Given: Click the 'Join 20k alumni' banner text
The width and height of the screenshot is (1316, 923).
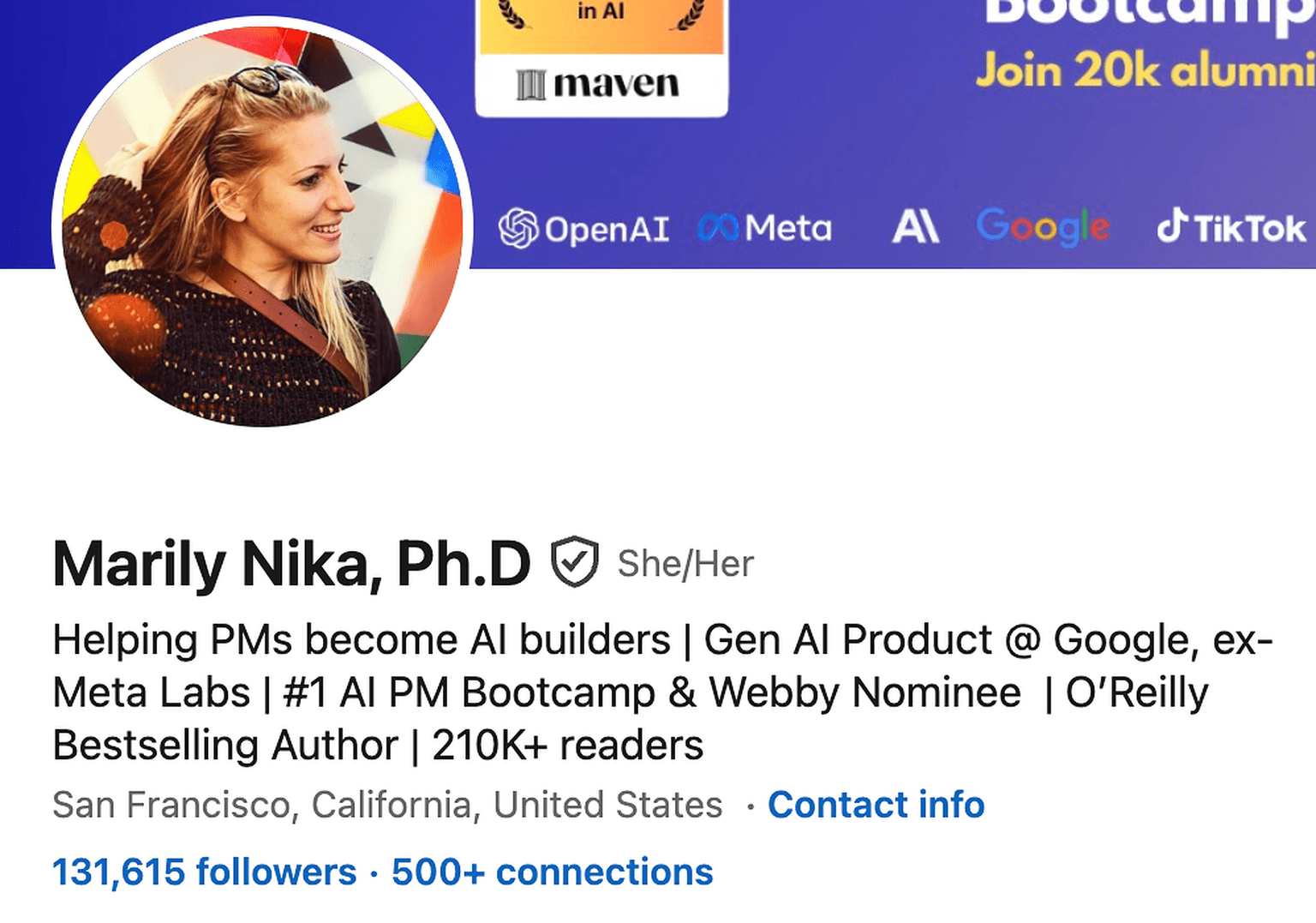Looking at the screenshot, I should tap(1145, 70).
